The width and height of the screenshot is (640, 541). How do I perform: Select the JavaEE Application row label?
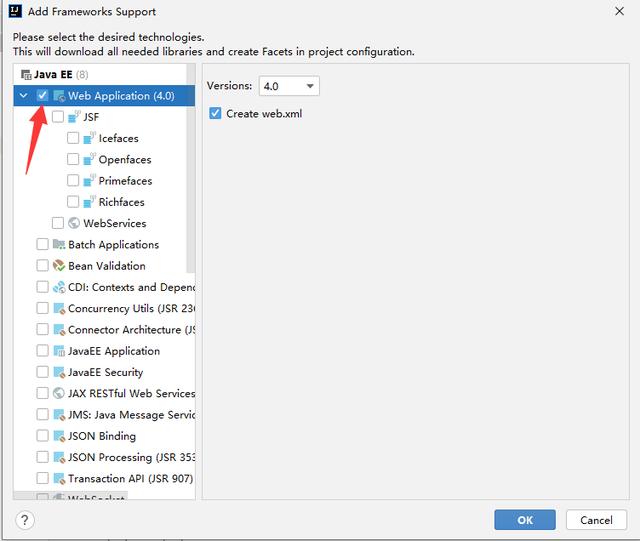[114, 351]
